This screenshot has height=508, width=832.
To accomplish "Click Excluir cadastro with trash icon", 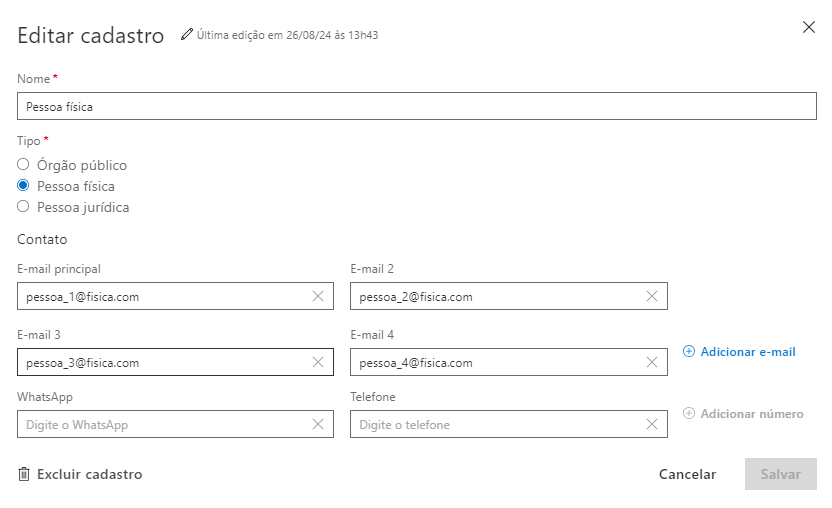I will 80,474.
